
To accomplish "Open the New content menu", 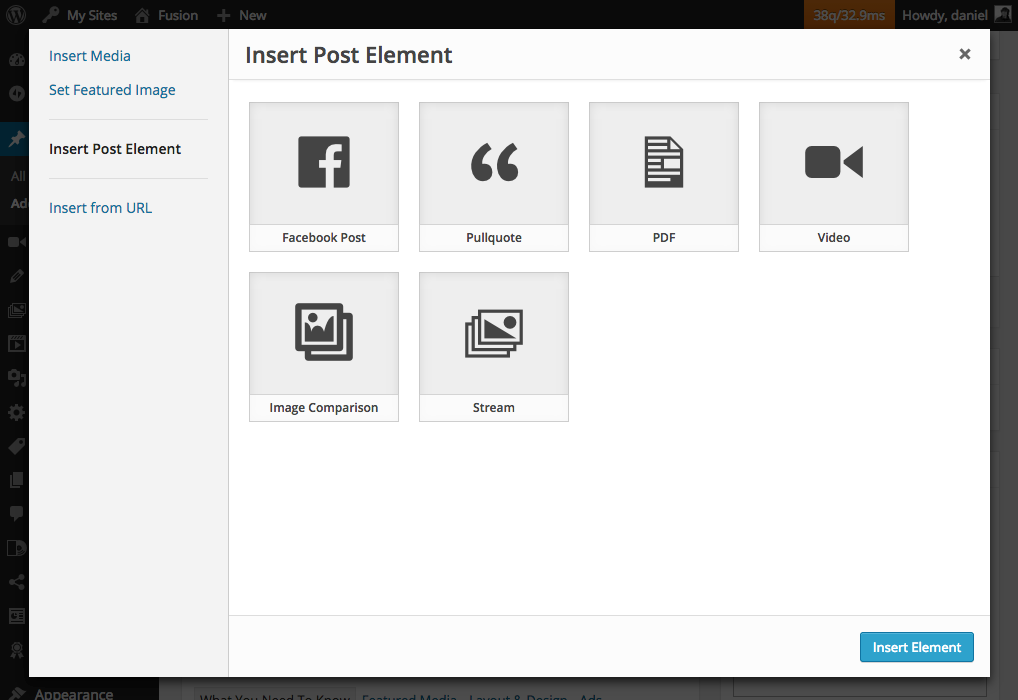I will [241, 14].
